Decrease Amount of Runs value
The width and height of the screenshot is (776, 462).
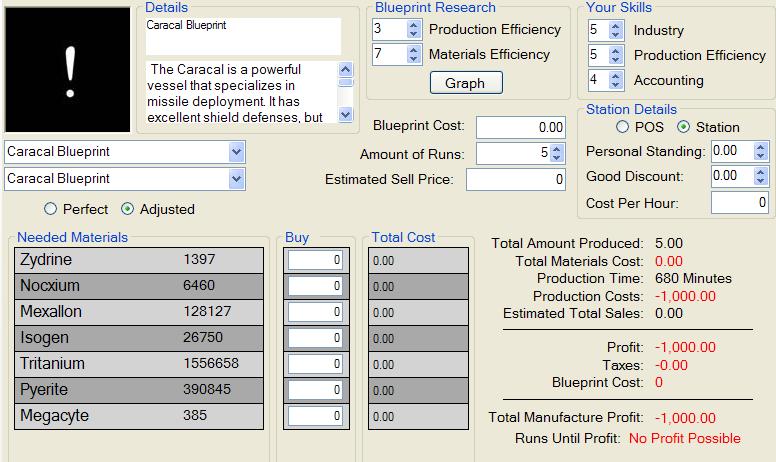(557, 158)
